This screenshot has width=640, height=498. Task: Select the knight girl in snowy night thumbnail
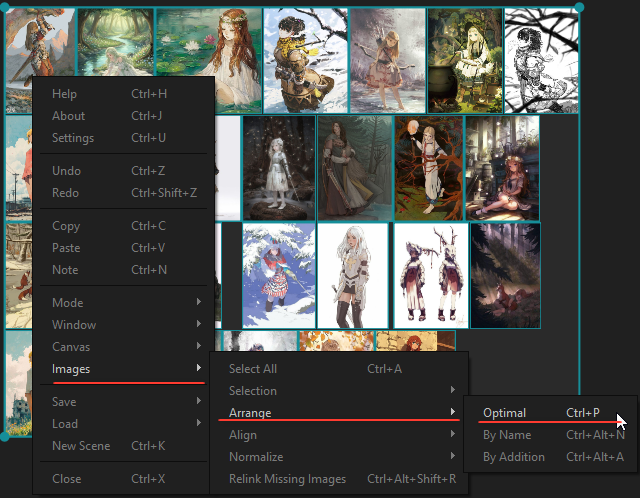click(x=279, y=168)
